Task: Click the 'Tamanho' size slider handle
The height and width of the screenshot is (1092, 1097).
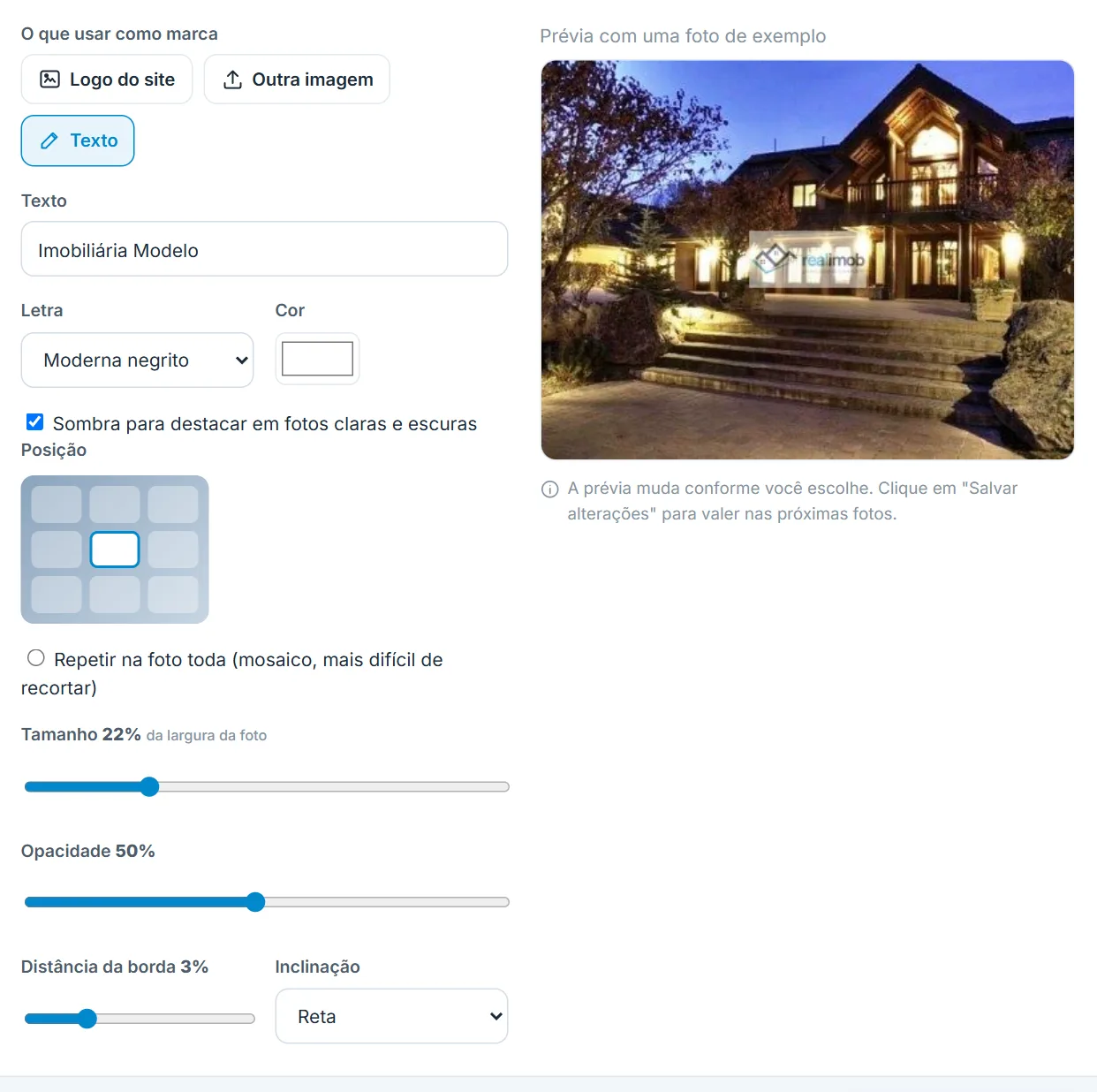Action: 149,786
